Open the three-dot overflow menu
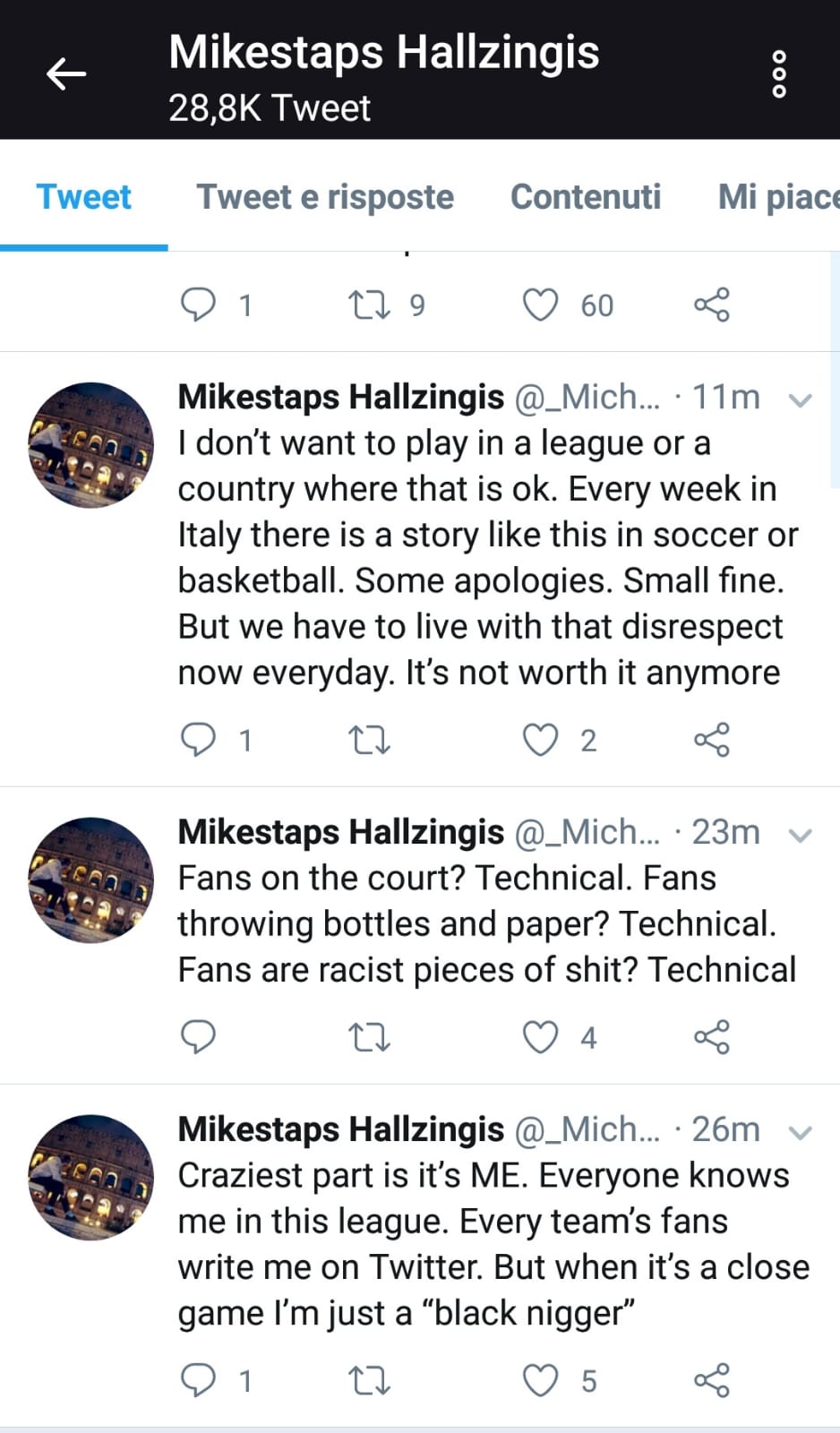The height and width of the screenshot is (1433, 840). [778, 73]
